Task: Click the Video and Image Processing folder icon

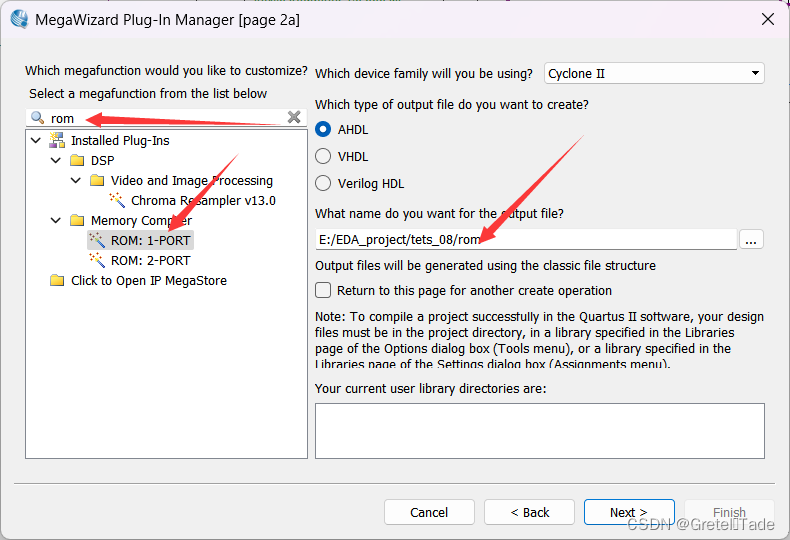Action: (97, 180)
